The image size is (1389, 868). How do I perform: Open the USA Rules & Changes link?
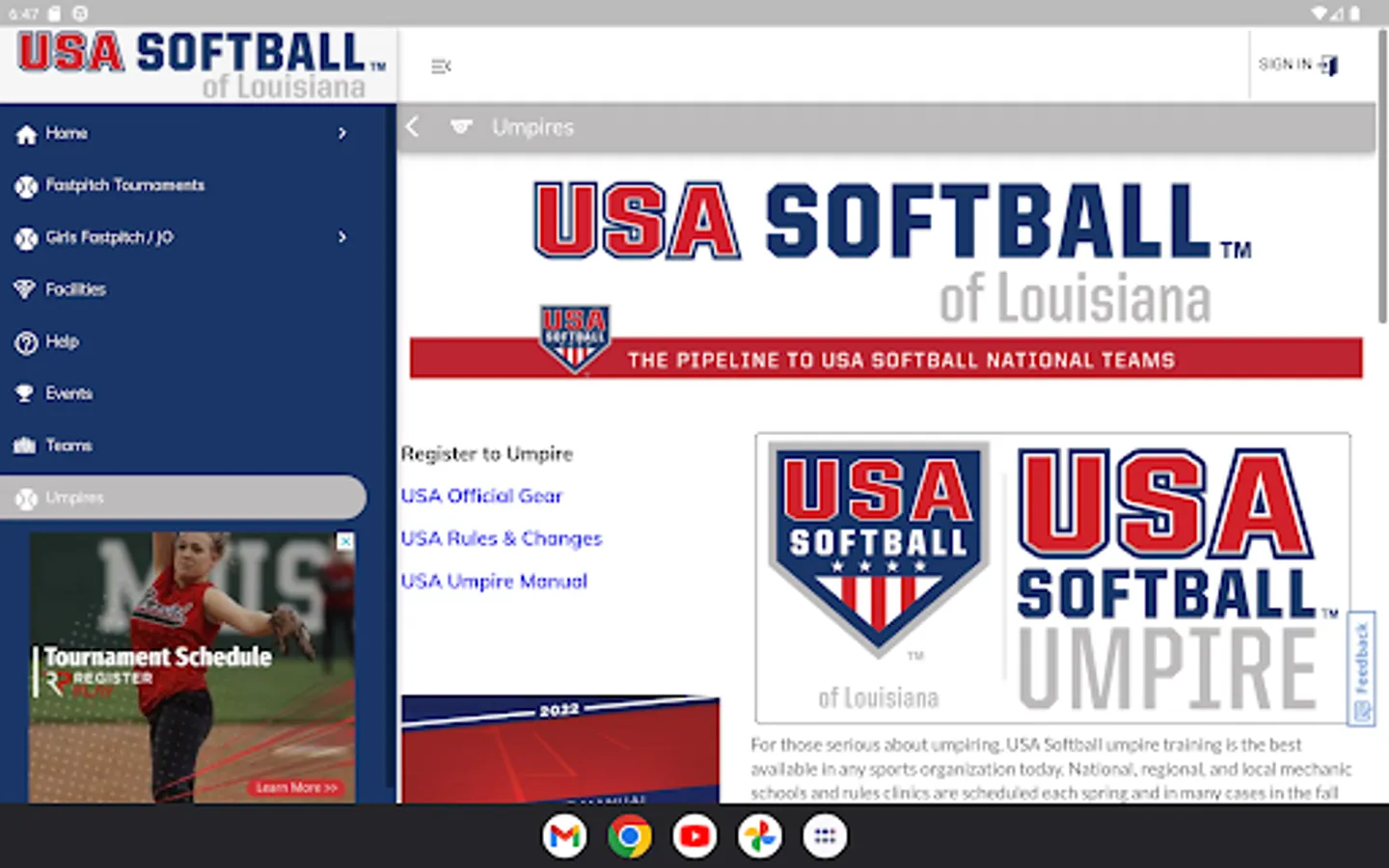point(502,538)
